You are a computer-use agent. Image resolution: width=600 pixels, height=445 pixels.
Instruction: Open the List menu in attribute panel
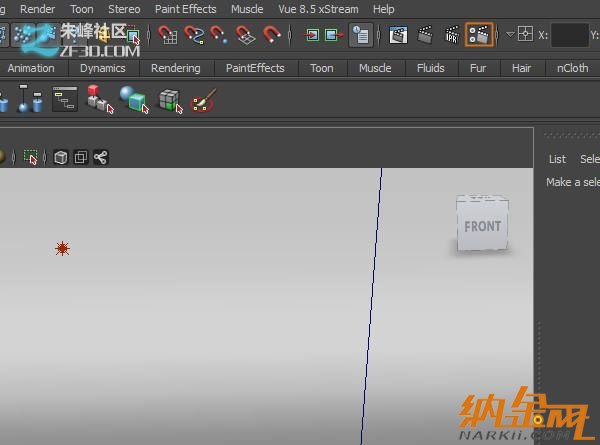557,159
